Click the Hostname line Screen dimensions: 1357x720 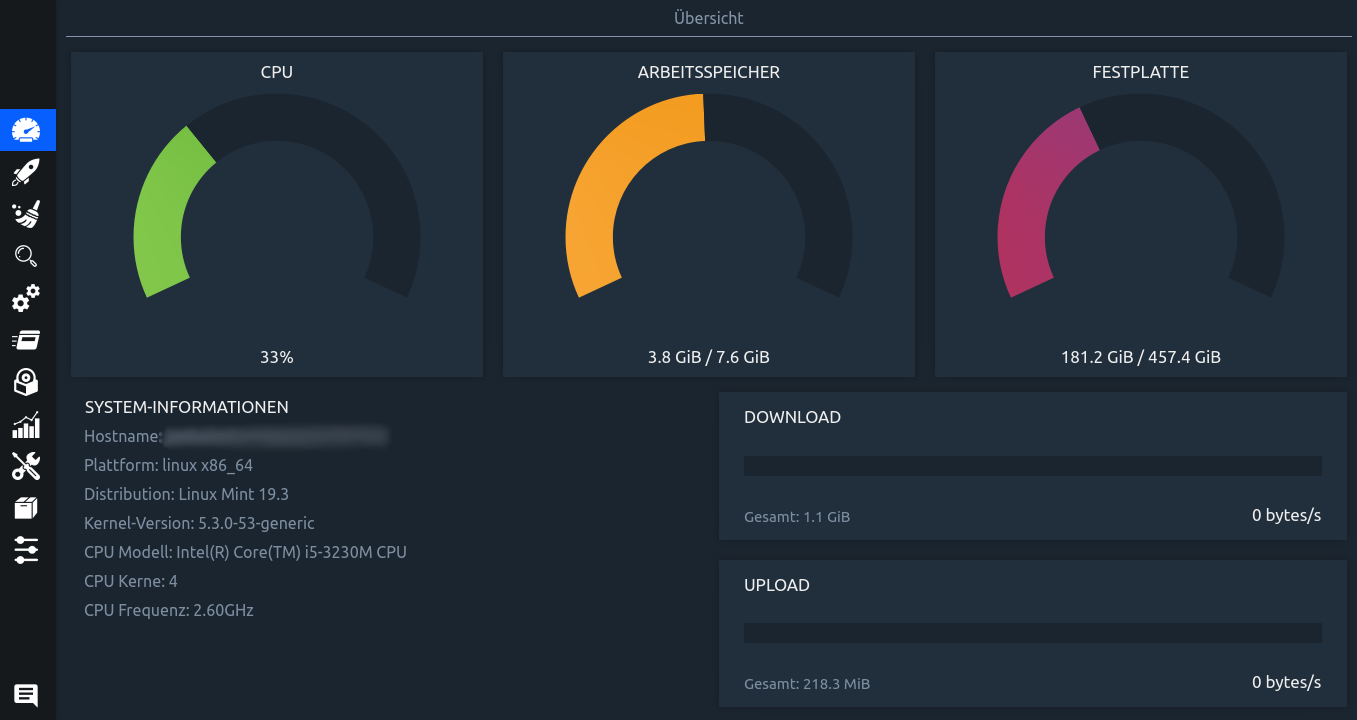point(236,436)
